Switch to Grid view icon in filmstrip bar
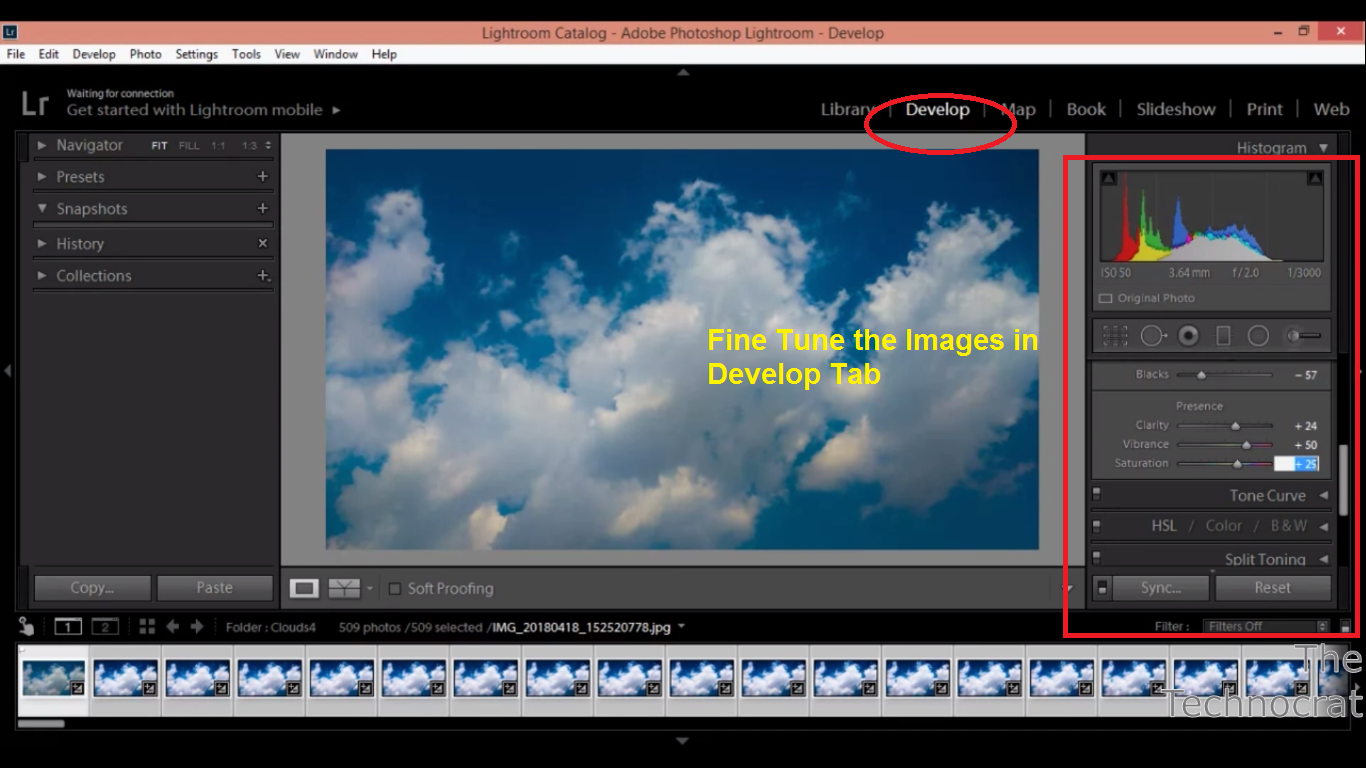The height and width of the screenshot is (768, 1366). 147,626
